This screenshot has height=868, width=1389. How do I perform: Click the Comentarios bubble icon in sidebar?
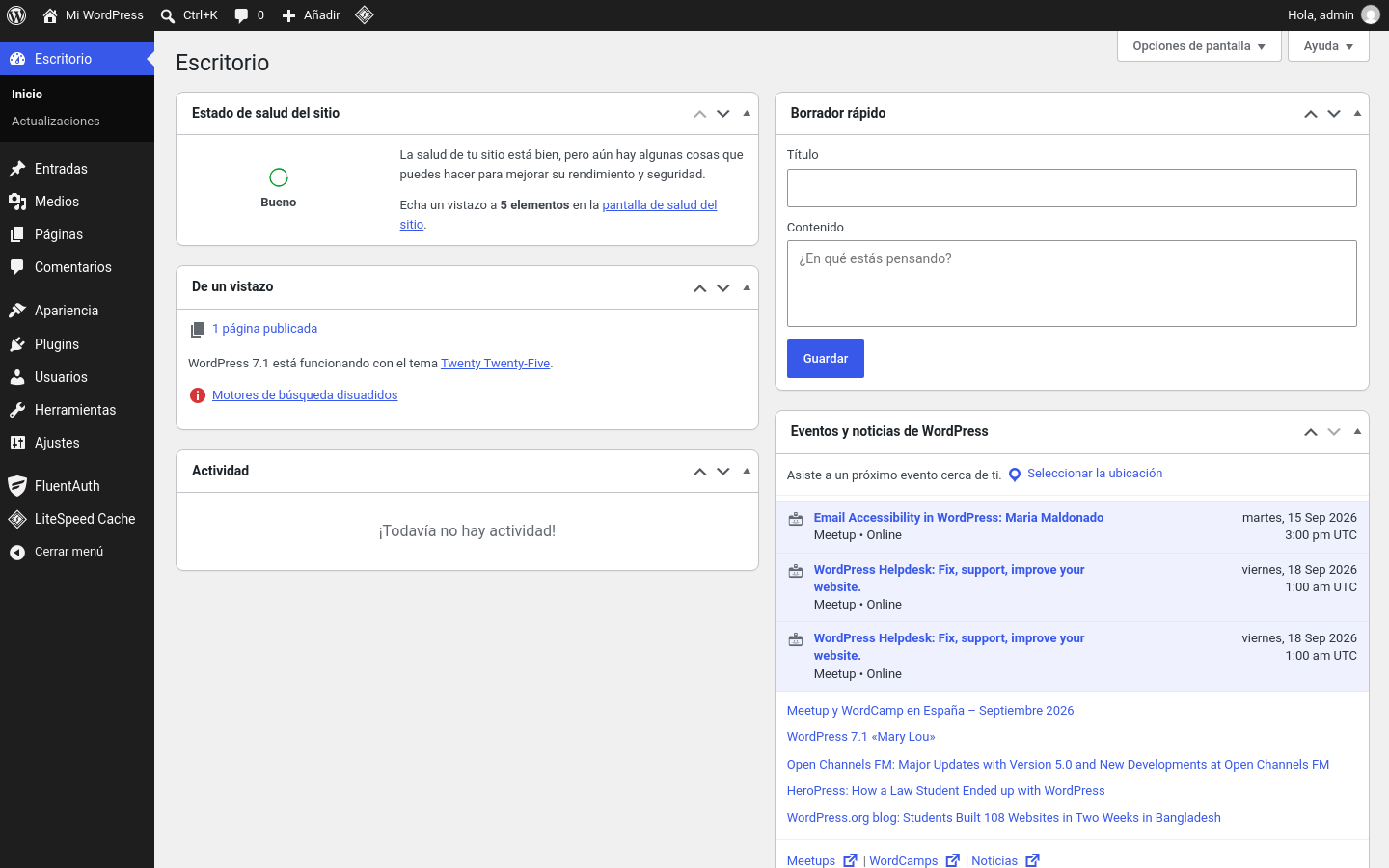(17, 267)
